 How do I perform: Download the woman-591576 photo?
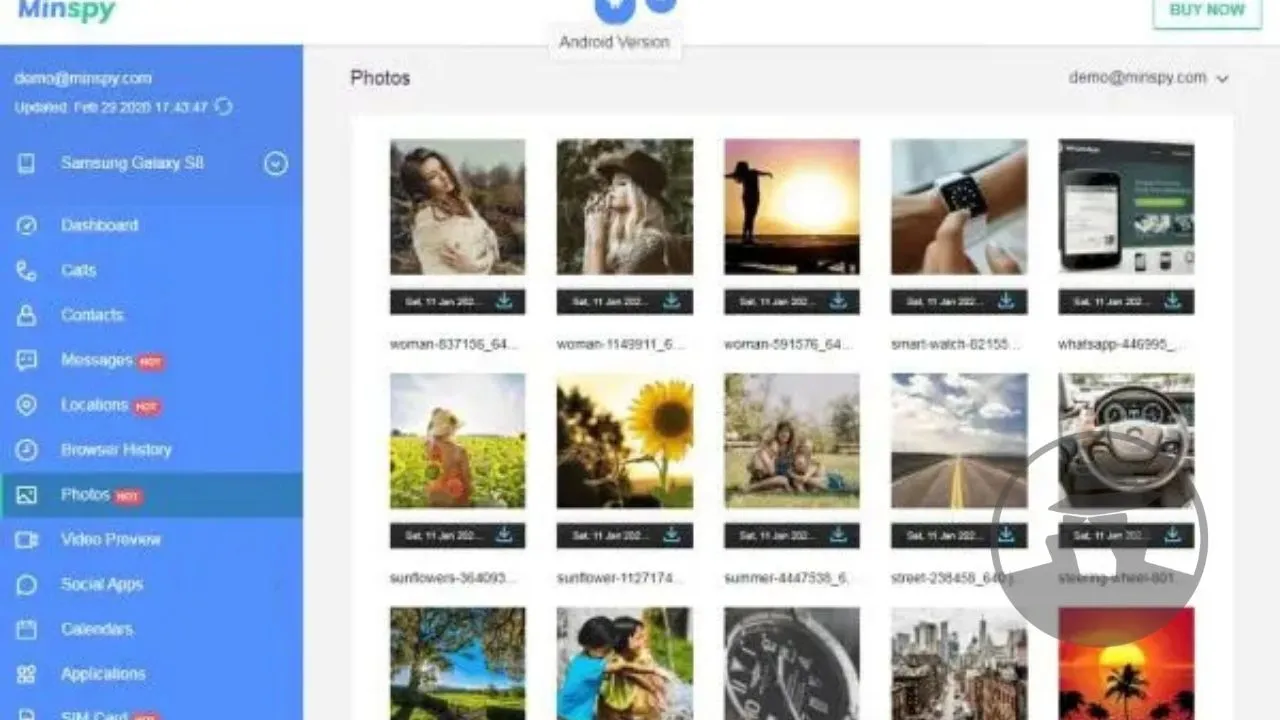click(839, 301)
